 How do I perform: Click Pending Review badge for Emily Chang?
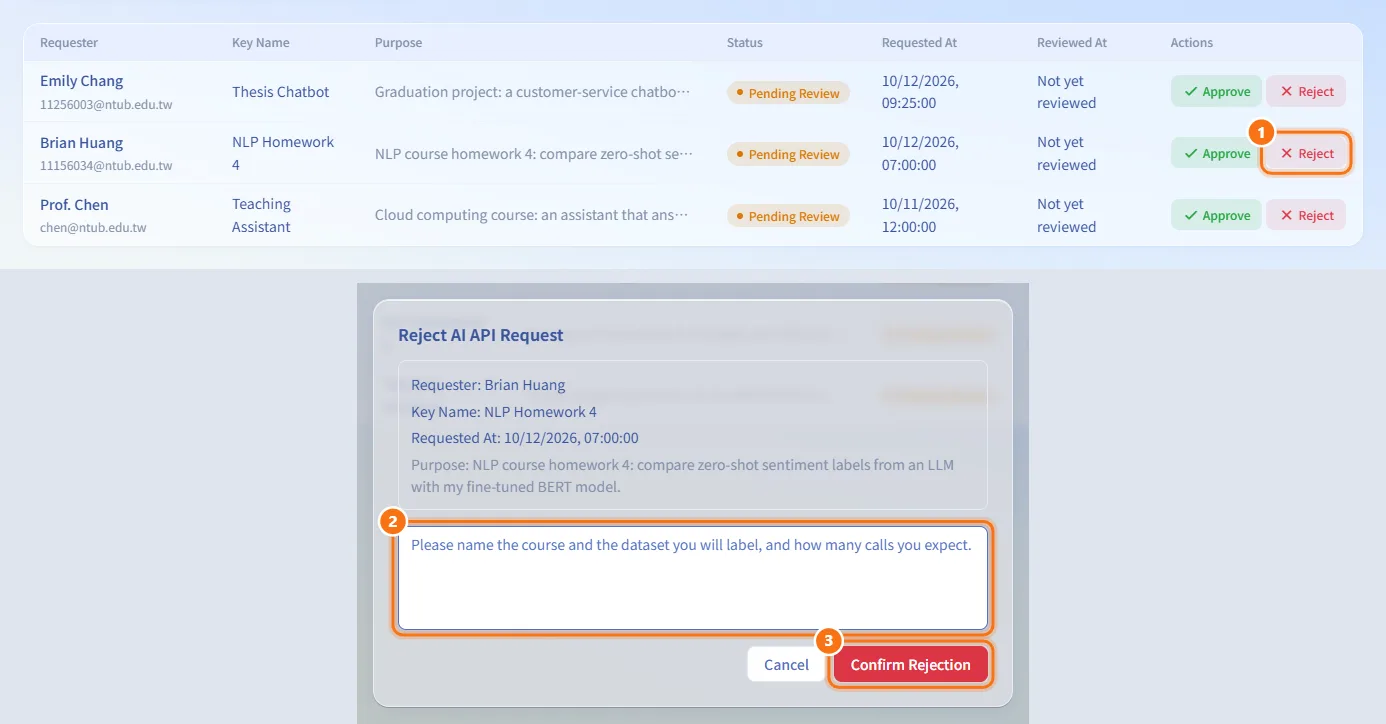tap(788, 93)
